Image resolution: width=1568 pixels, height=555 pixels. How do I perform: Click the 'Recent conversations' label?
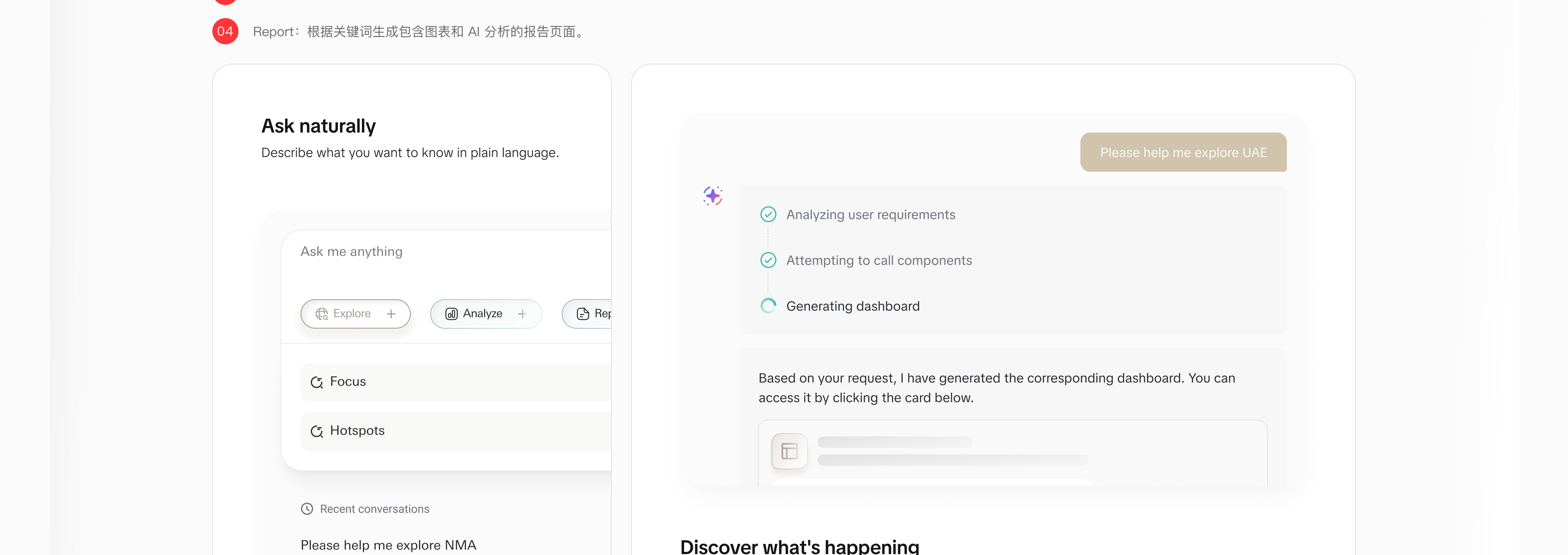click(x=374, y=509)
